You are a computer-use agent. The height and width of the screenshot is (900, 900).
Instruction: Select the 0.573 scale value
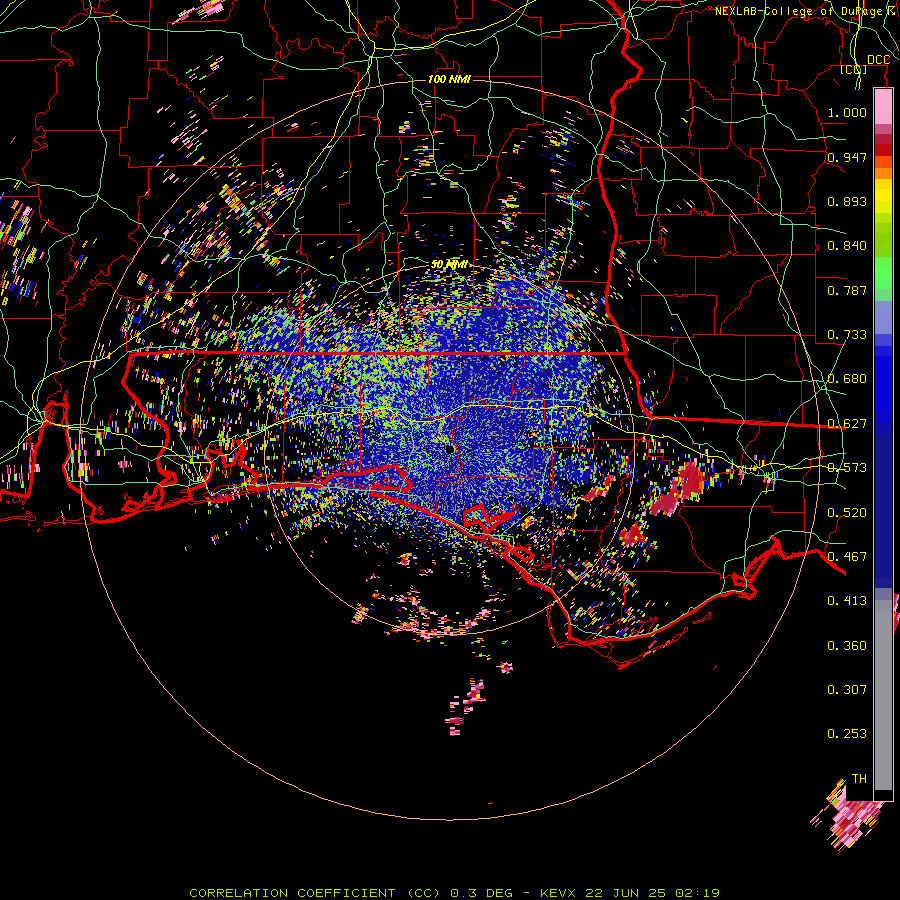click(847, 467)
